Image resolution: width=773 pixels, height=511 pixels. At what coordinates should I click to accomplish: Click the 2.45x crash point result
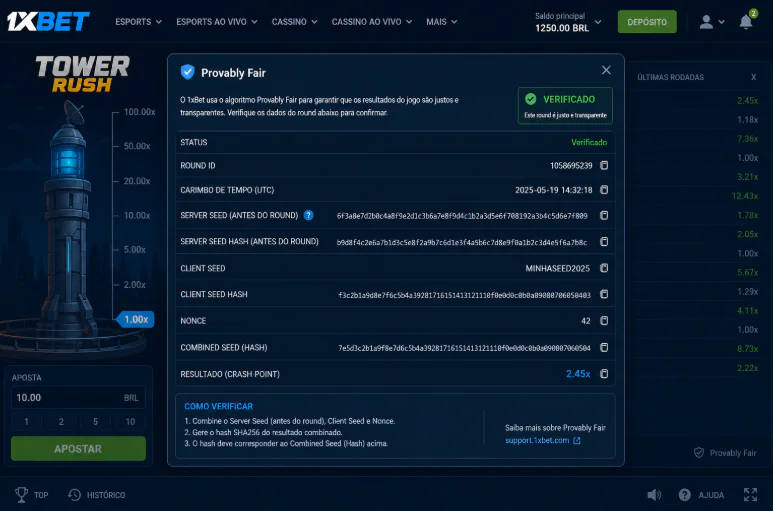(578, 374)
